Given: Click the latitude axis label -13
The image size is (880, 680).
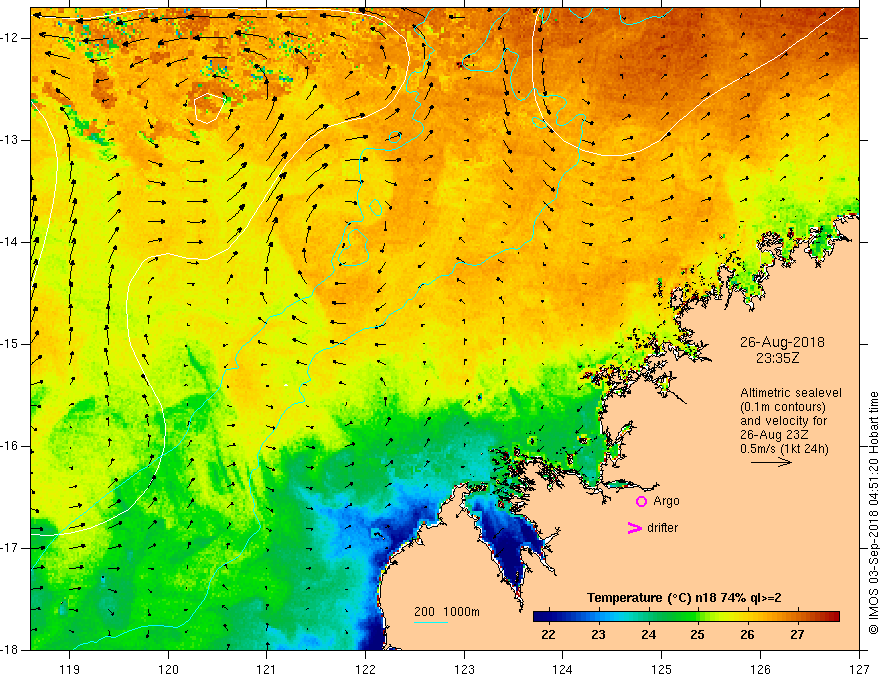Looking at the screenshot, I should point(11,140).
